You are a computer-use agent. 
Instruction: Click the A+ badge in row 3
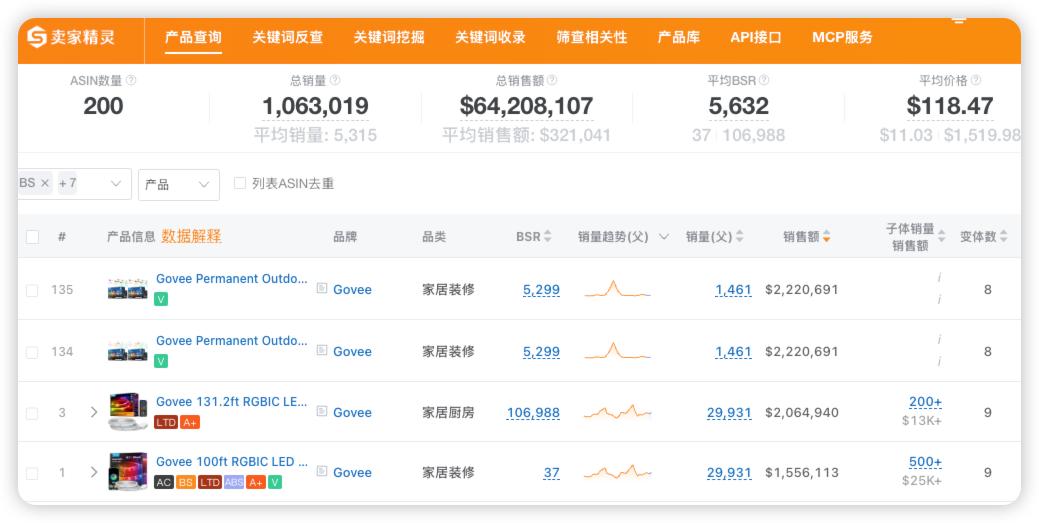[x=190, y=422]
